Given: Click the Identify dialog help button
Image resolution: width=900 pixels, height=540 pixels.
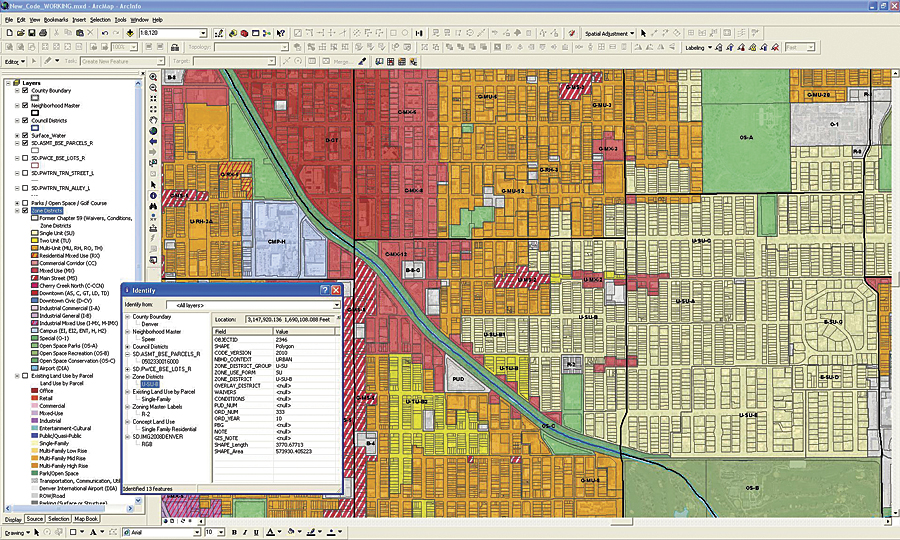Looking at the screenshot, I should (324, 290).
